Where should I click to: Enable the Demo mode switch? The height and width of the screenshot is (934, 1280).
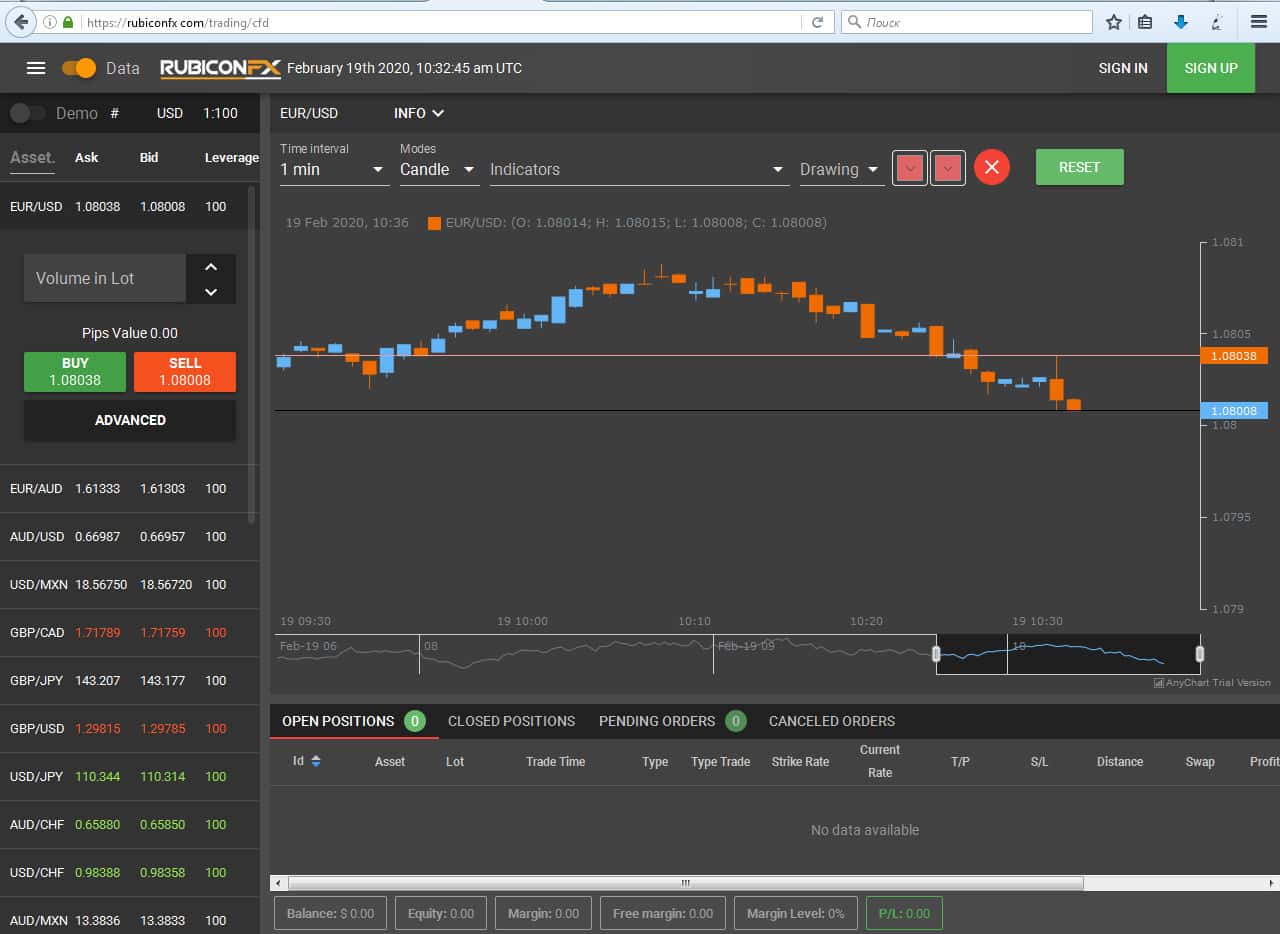(28, 113)
